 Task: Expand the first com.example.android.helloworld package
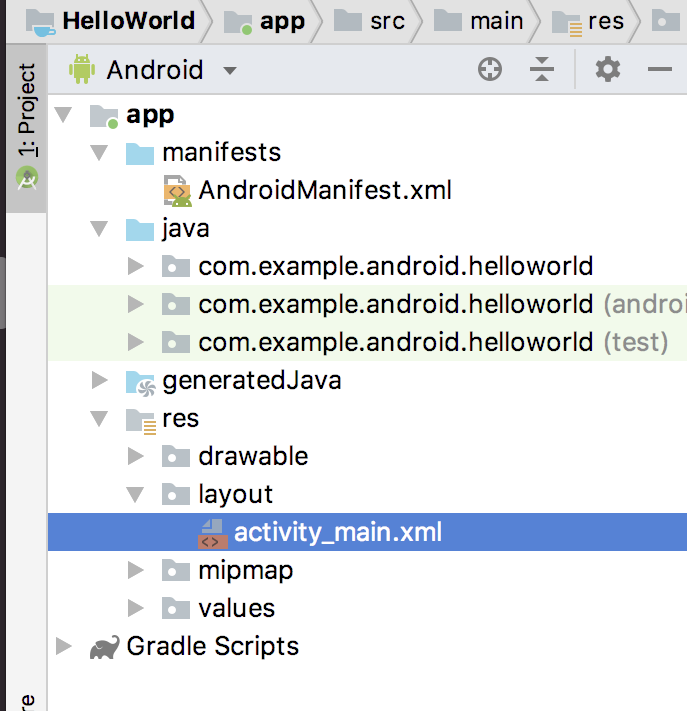click(136, 266)
